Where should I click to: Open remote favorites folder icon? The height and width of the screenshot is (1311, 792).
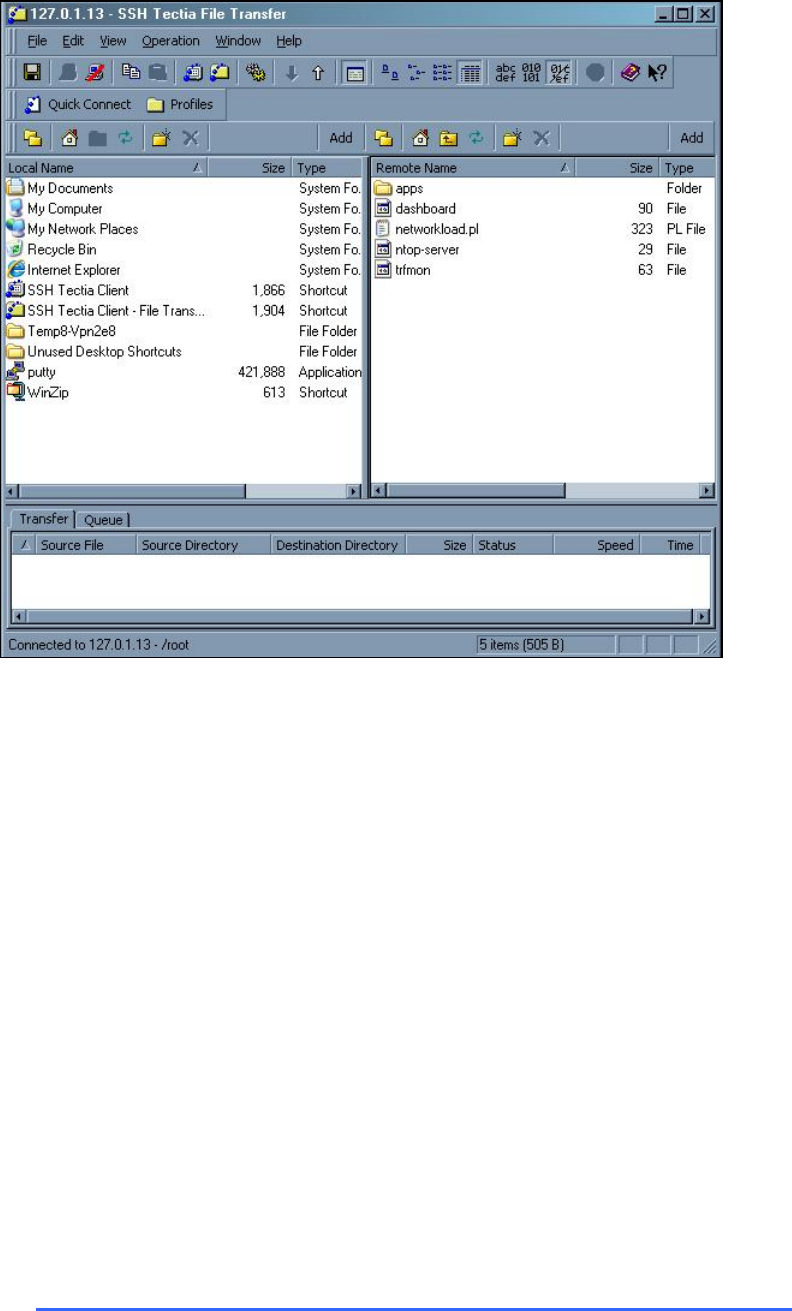click(x=384, y=138)
